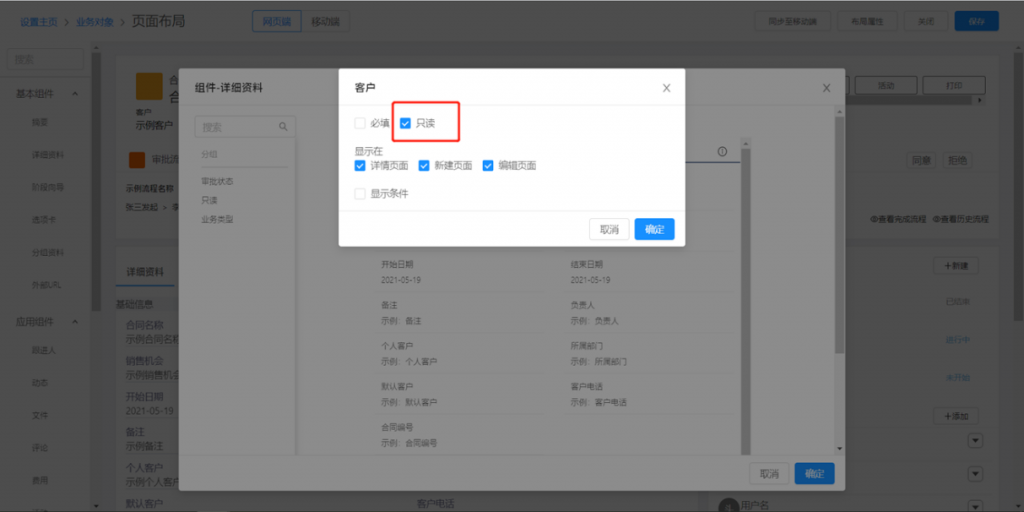Open the dropdown arrow below the 添加 button

[975, 441]
